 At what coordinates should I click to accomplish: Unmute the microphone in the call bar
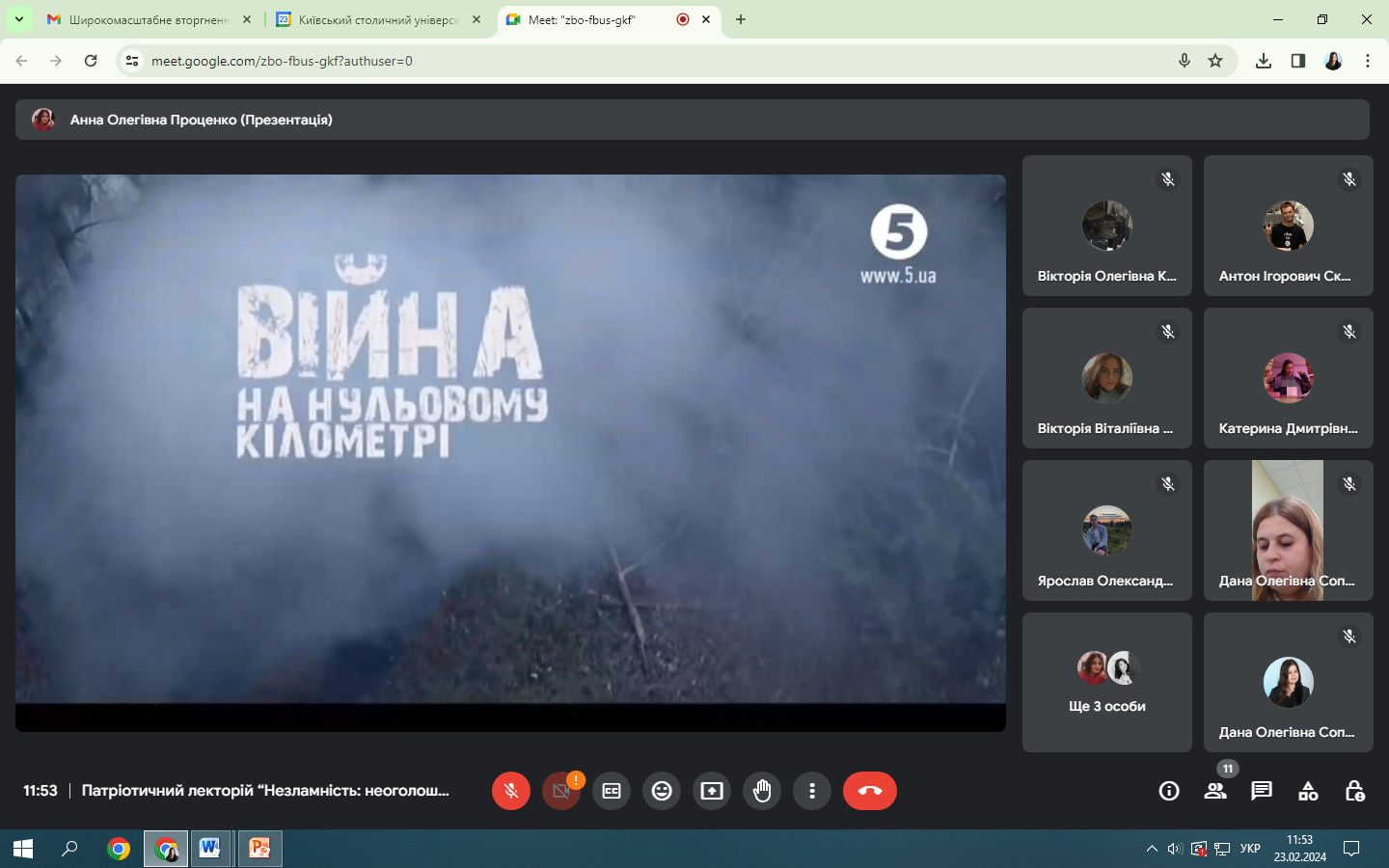511,791
